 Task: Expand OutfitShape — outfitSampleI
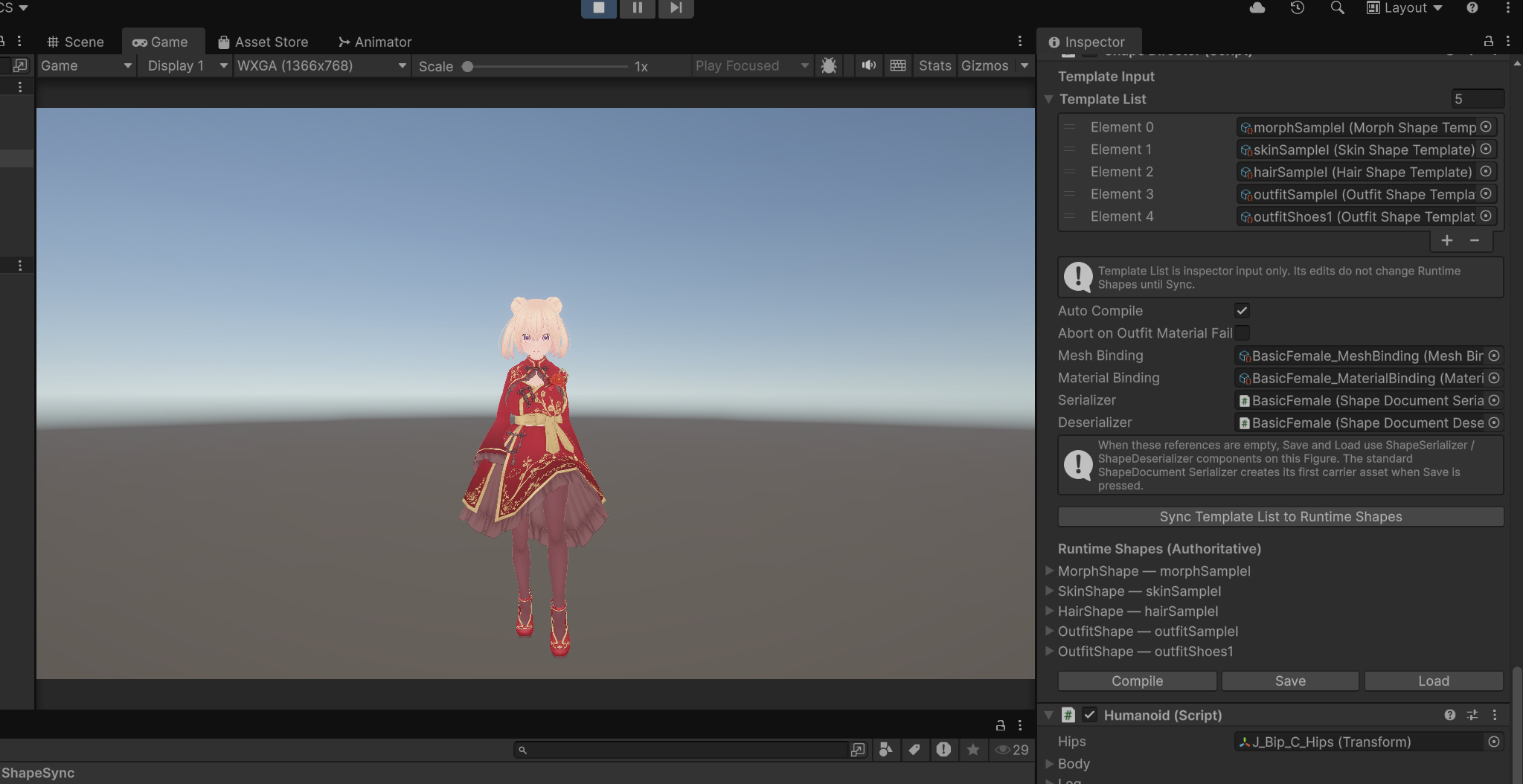tap(1049, 631)
